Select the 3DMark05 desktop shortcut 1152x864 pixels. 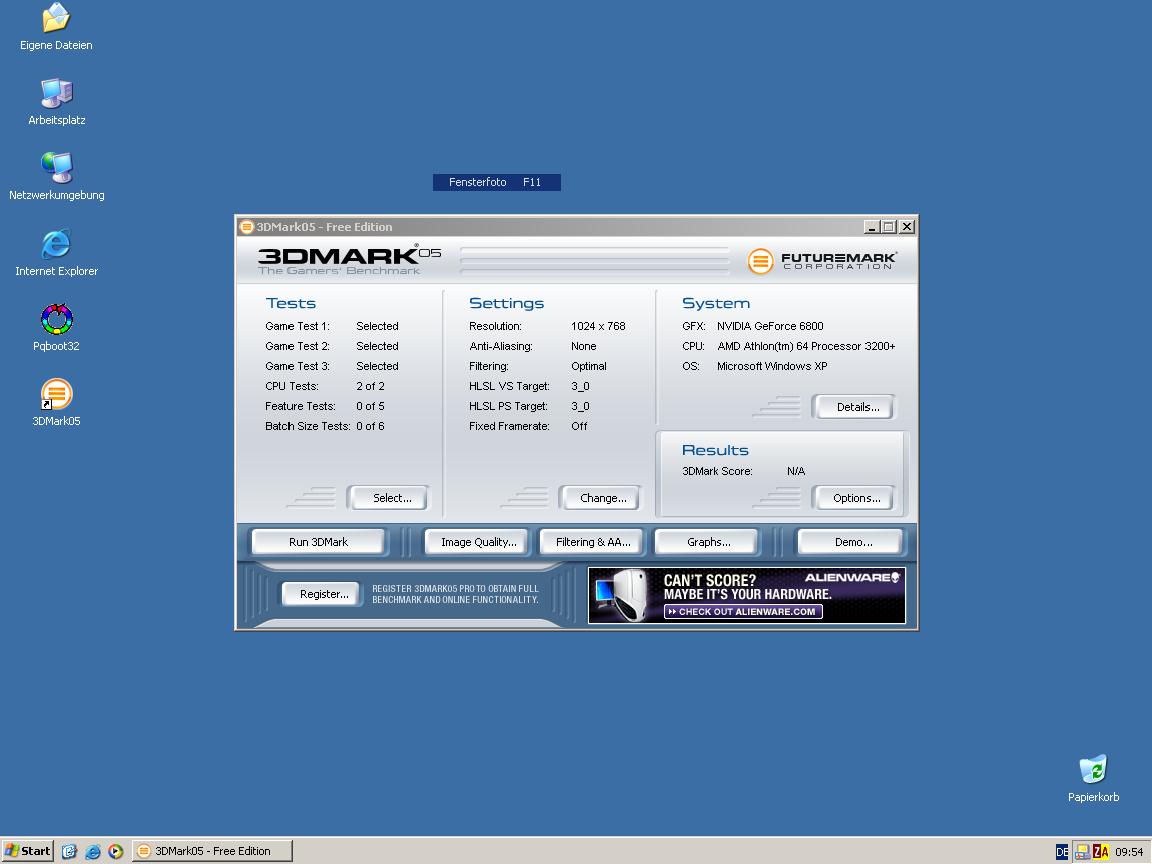[x=57, y=402]
